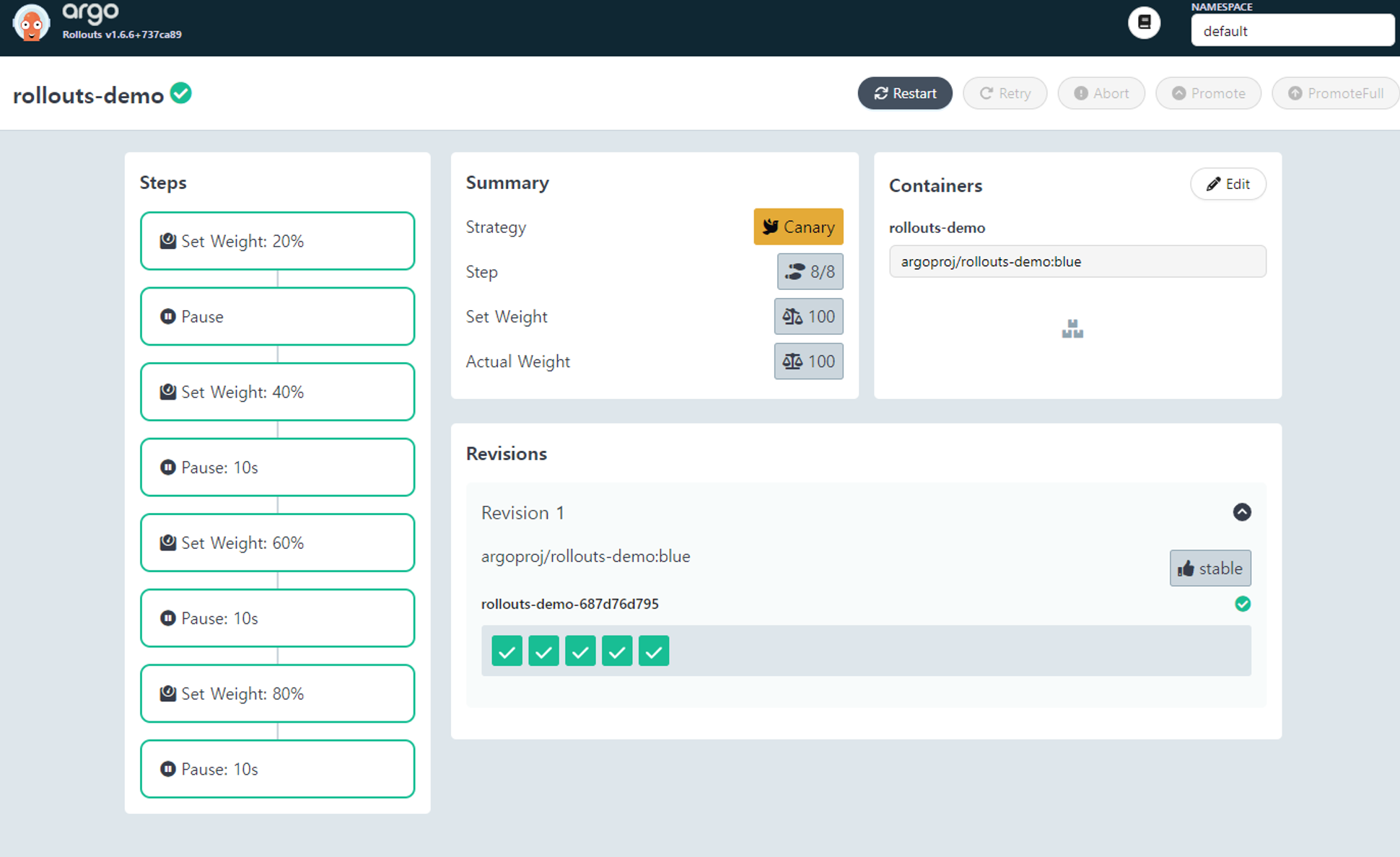Click the thumbs-up stable badge
This screenshot has width=1400, height=857.
(1210, 568)
